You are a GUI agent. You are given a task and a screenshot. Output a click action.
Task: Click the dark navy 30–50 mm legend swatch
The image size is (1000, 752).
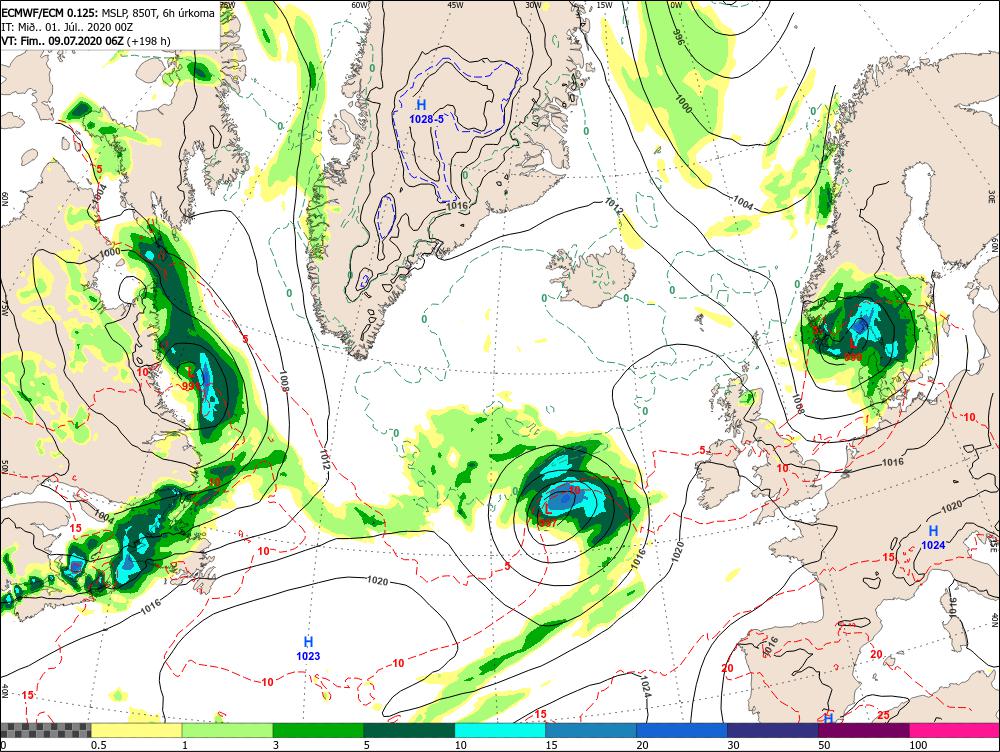click(772, 730)
